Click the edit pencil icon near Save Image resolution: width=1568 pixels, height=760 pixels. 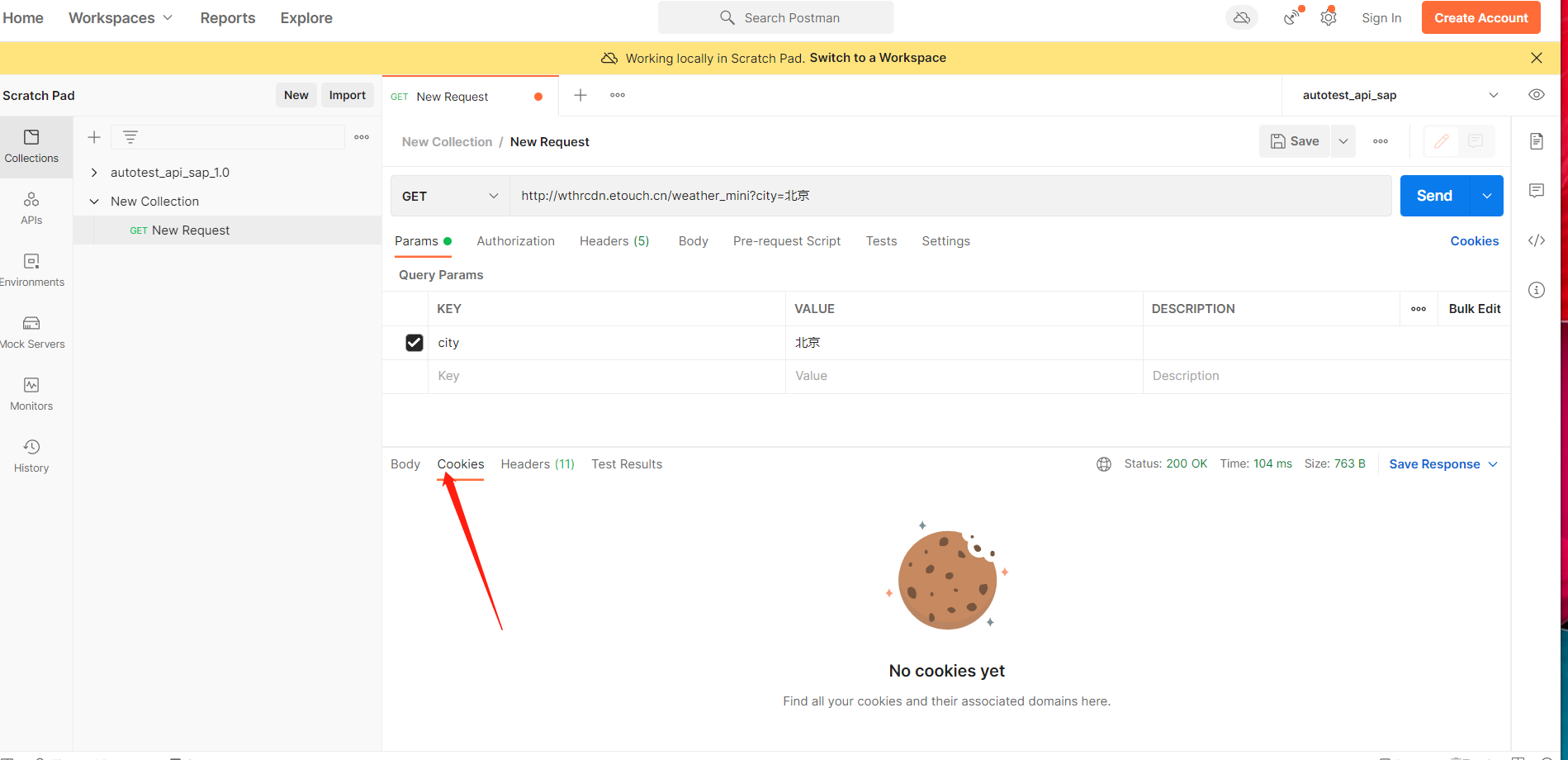click(1442, 141)
